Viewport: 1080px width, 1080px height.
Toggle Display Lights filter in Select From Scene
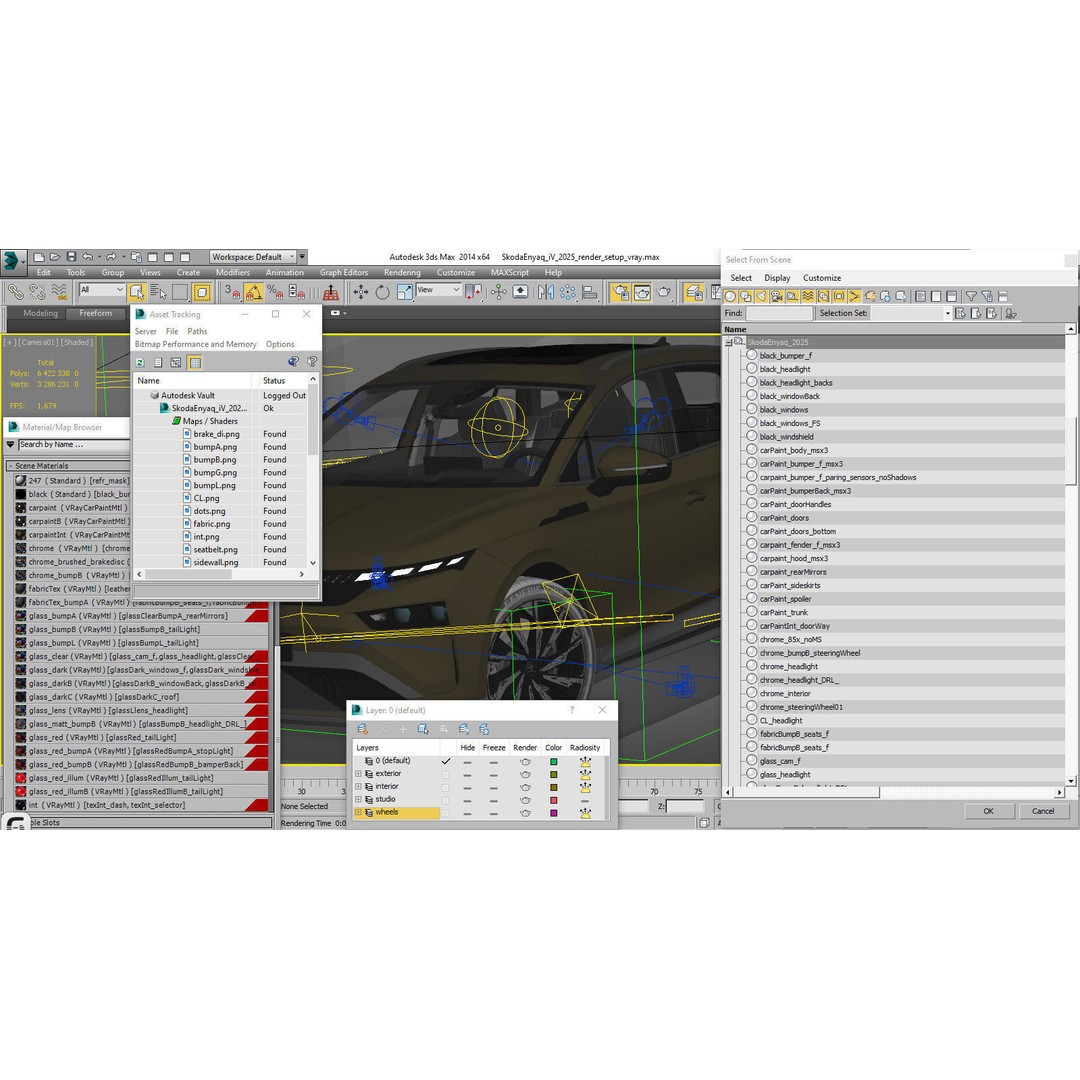click(761, 296)
